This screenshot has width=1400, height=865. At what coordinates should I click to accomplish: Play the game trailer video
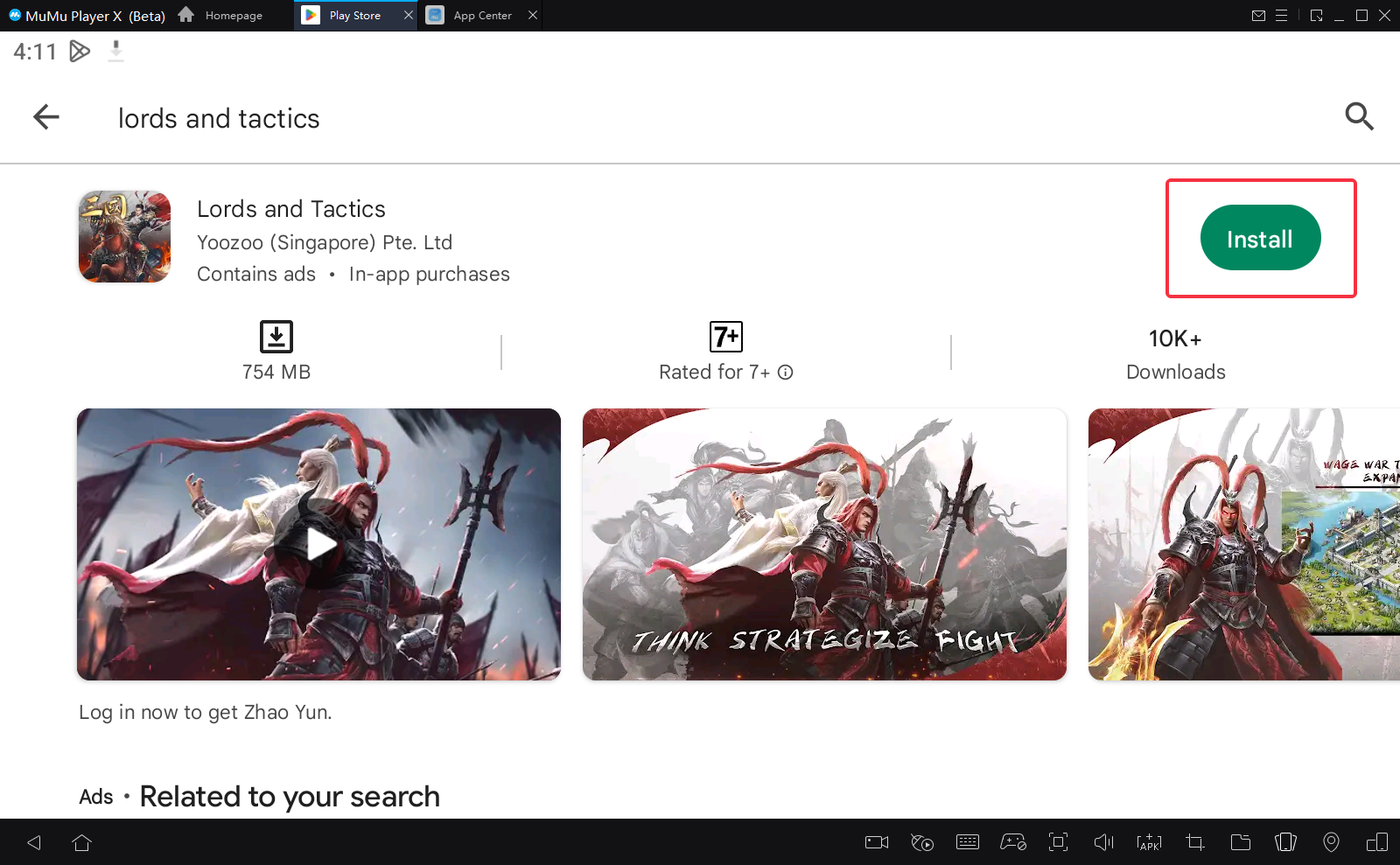[x=318, y=544]
